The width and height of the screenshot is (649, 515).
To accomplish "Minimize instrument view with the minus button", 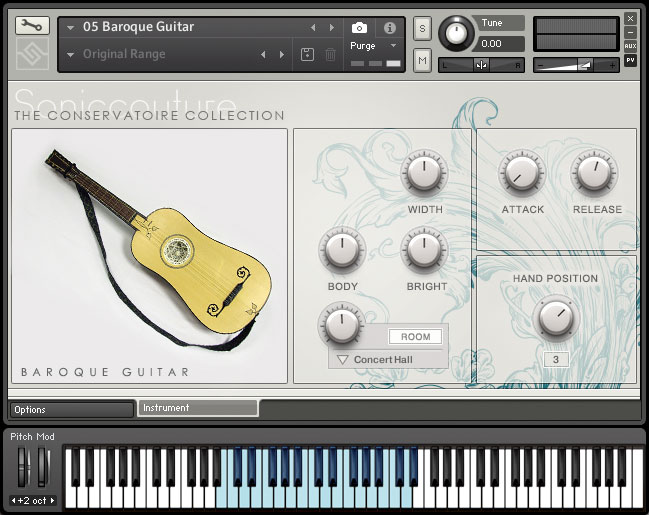I will 630,32.
